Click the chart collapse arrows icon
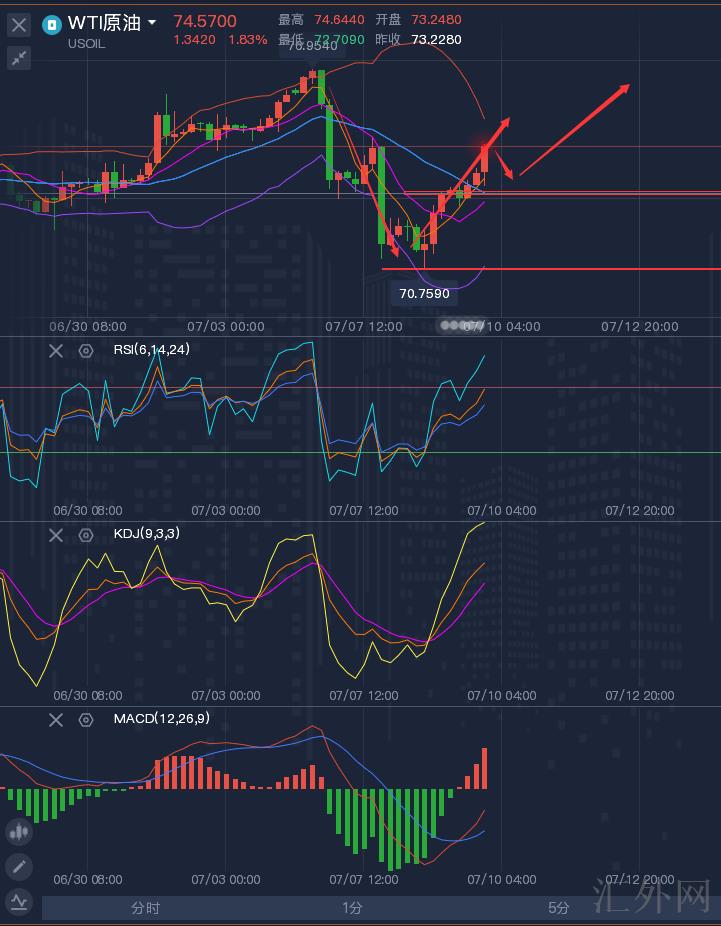Viewport: 721px width, 926px height. pyautogui.click(x=18, y=58)
